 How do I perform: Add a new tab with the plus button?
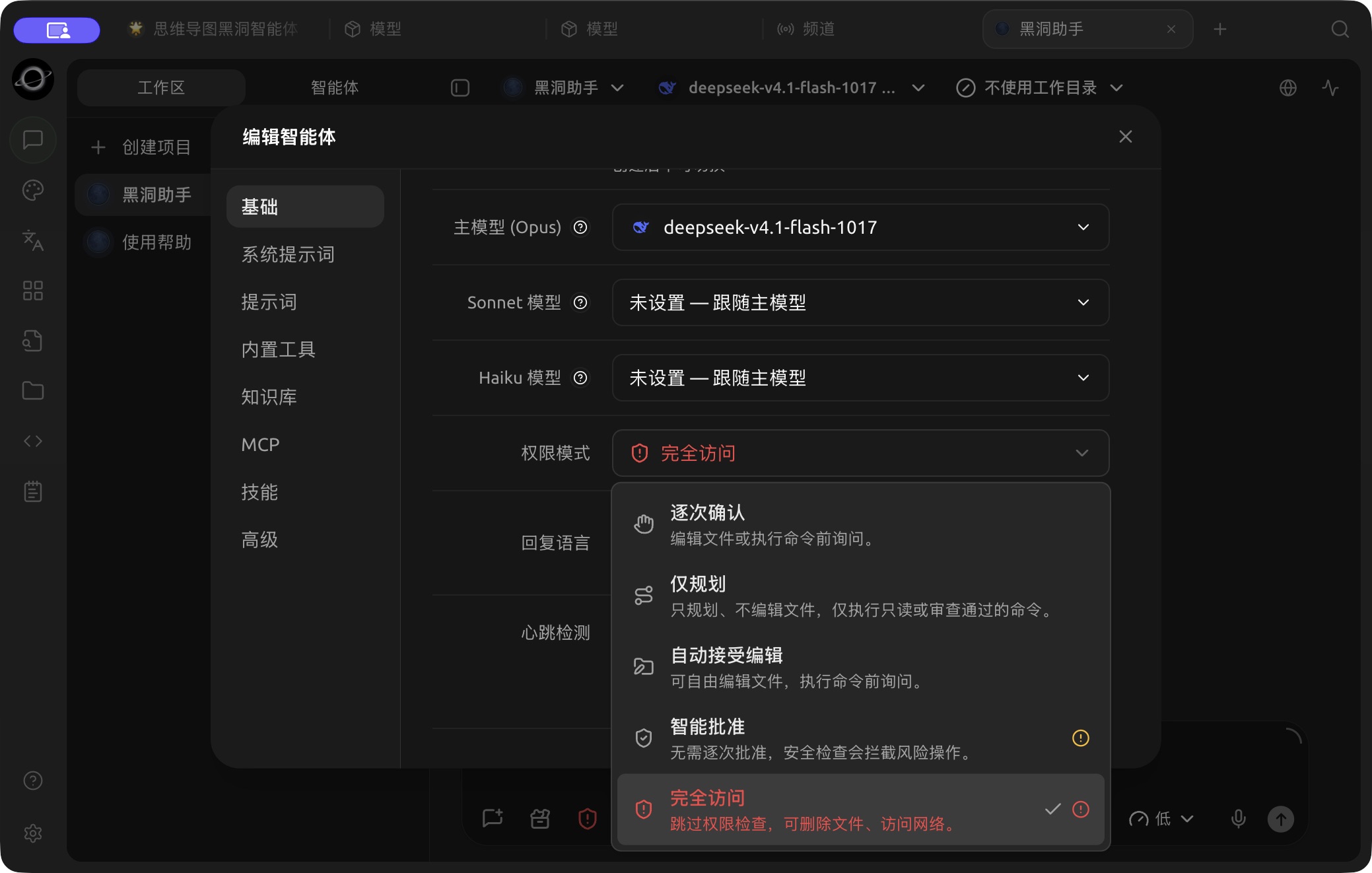(1220, 29)
